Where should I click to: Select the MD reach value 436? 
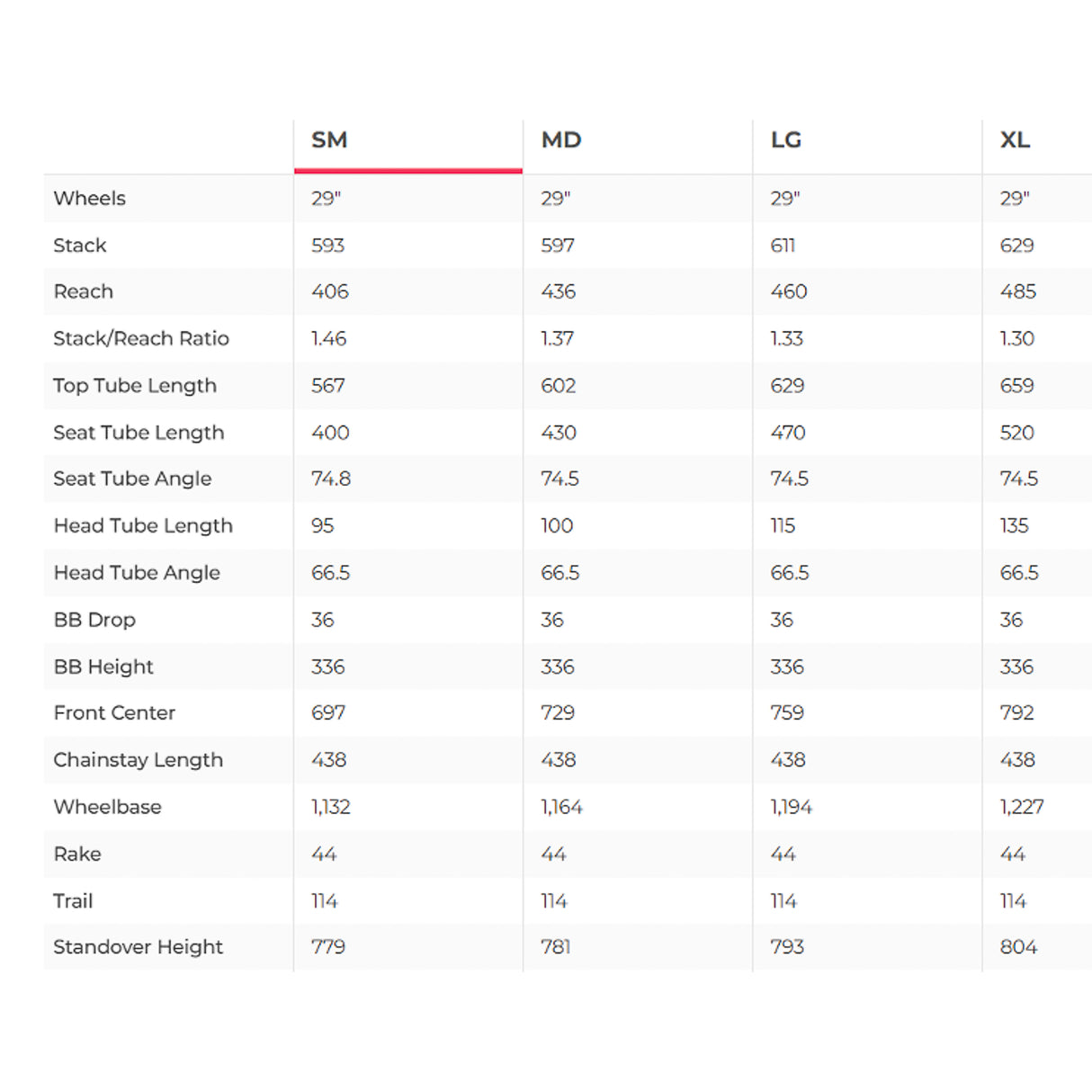559,291
